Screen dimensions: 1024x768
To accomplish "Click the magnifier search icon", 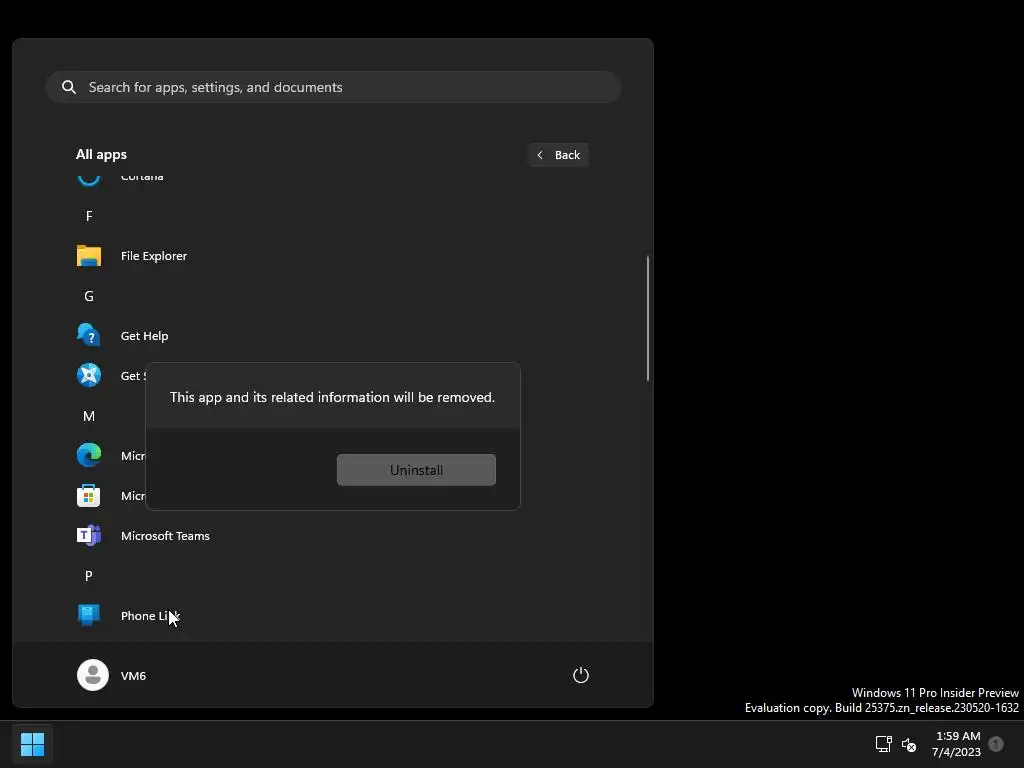I will pos(69,87).
